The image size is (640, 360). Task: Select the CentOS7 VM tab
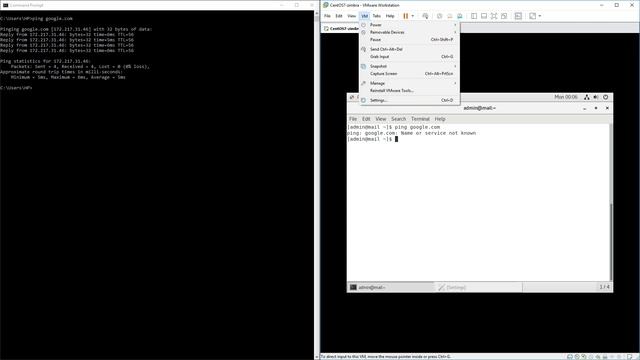click(x=341, y=29)
